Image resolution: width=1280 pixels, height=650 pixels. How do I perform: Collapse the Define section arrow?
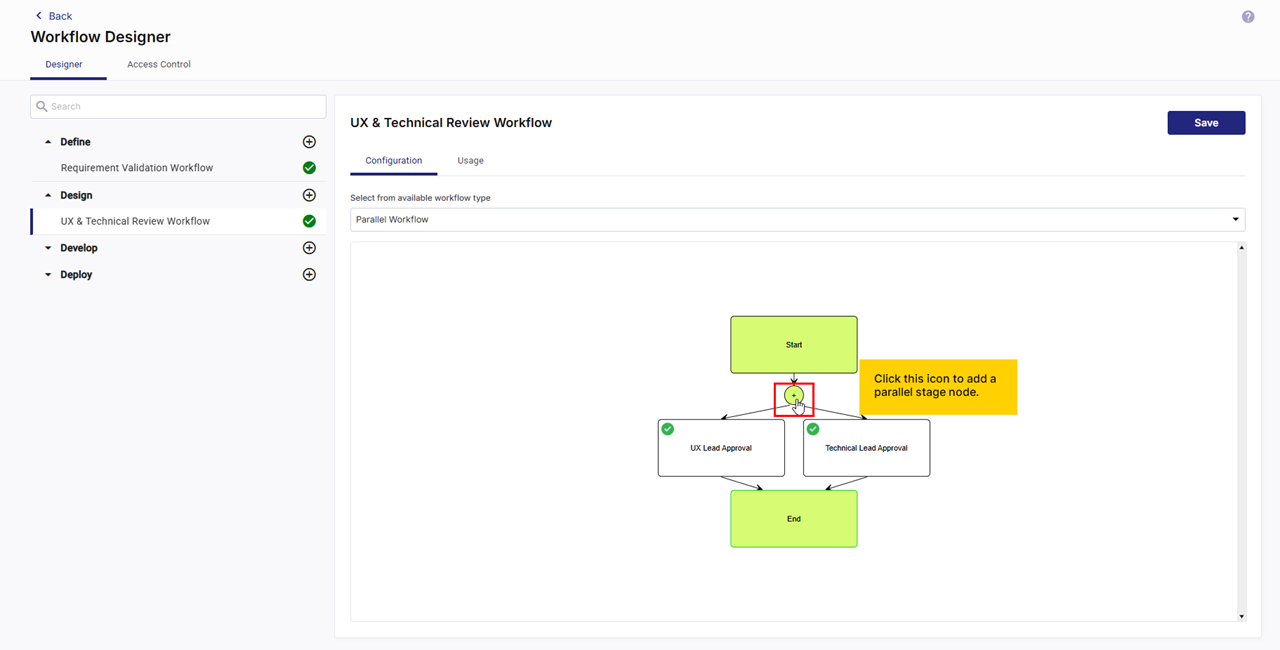(x=48, y=142)
